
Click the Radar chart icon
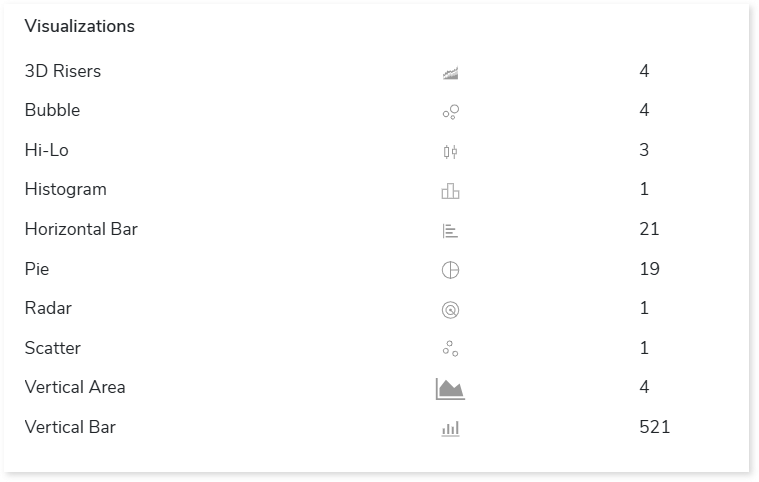pos(450,310)
